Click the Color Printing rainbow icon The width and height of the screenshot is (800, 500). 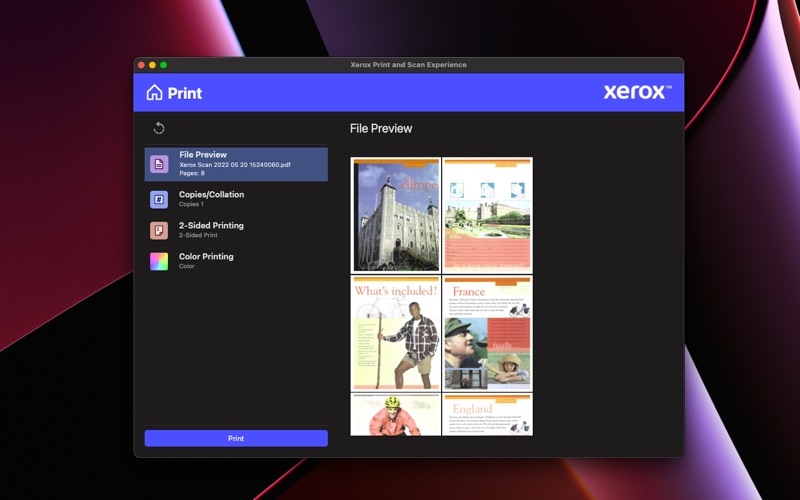(159, 262)
